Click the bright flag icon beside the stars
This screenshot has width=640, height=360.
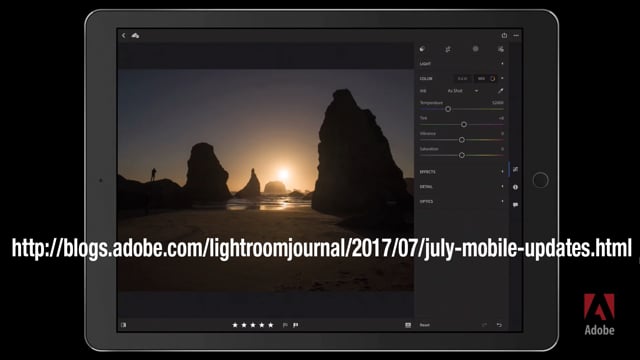point(296,325)
